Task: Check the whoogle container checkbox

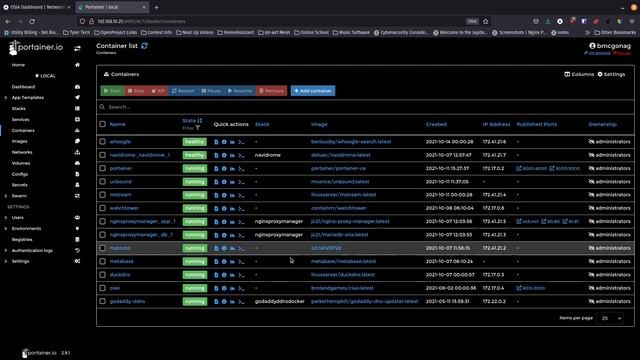Action: (102, 142)
